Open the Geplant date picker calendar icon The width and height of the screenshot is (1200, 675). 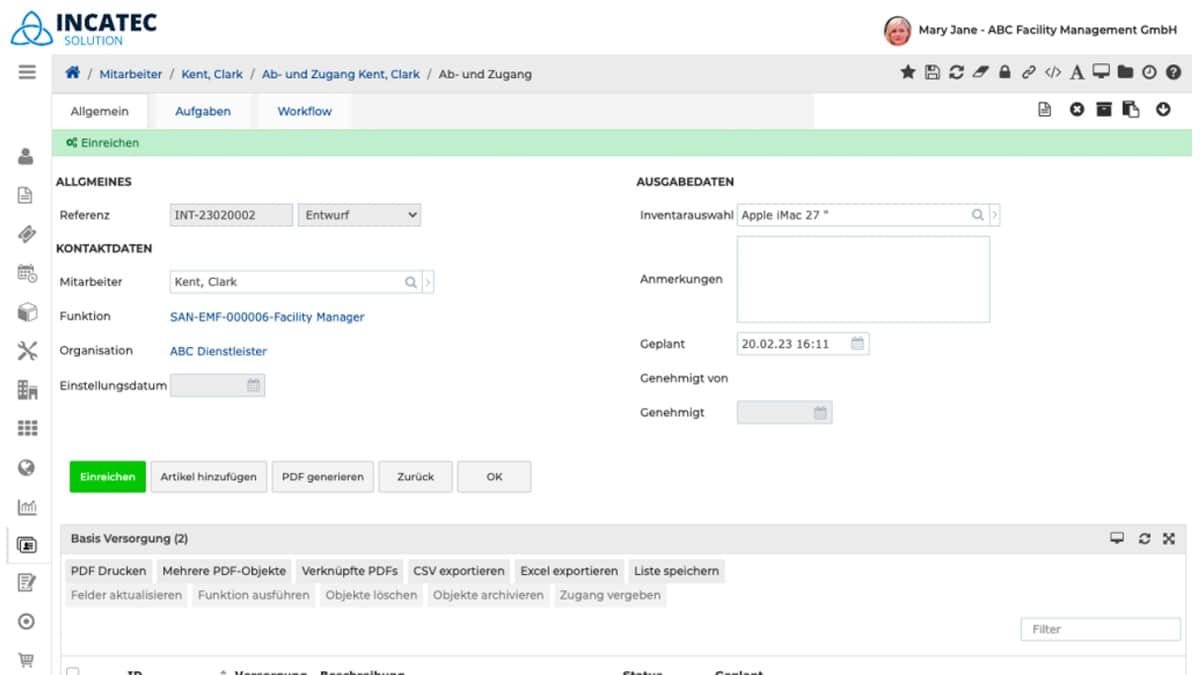tap(855, 343)
